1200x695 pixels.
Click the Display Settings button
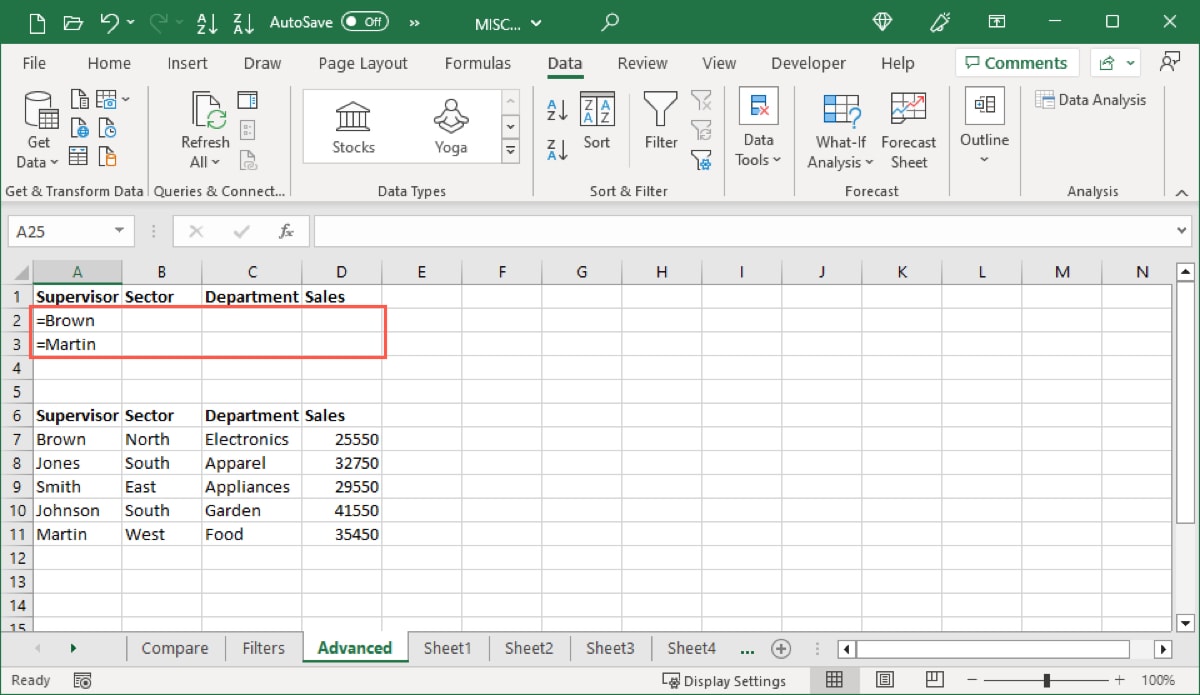coord(725,680)
